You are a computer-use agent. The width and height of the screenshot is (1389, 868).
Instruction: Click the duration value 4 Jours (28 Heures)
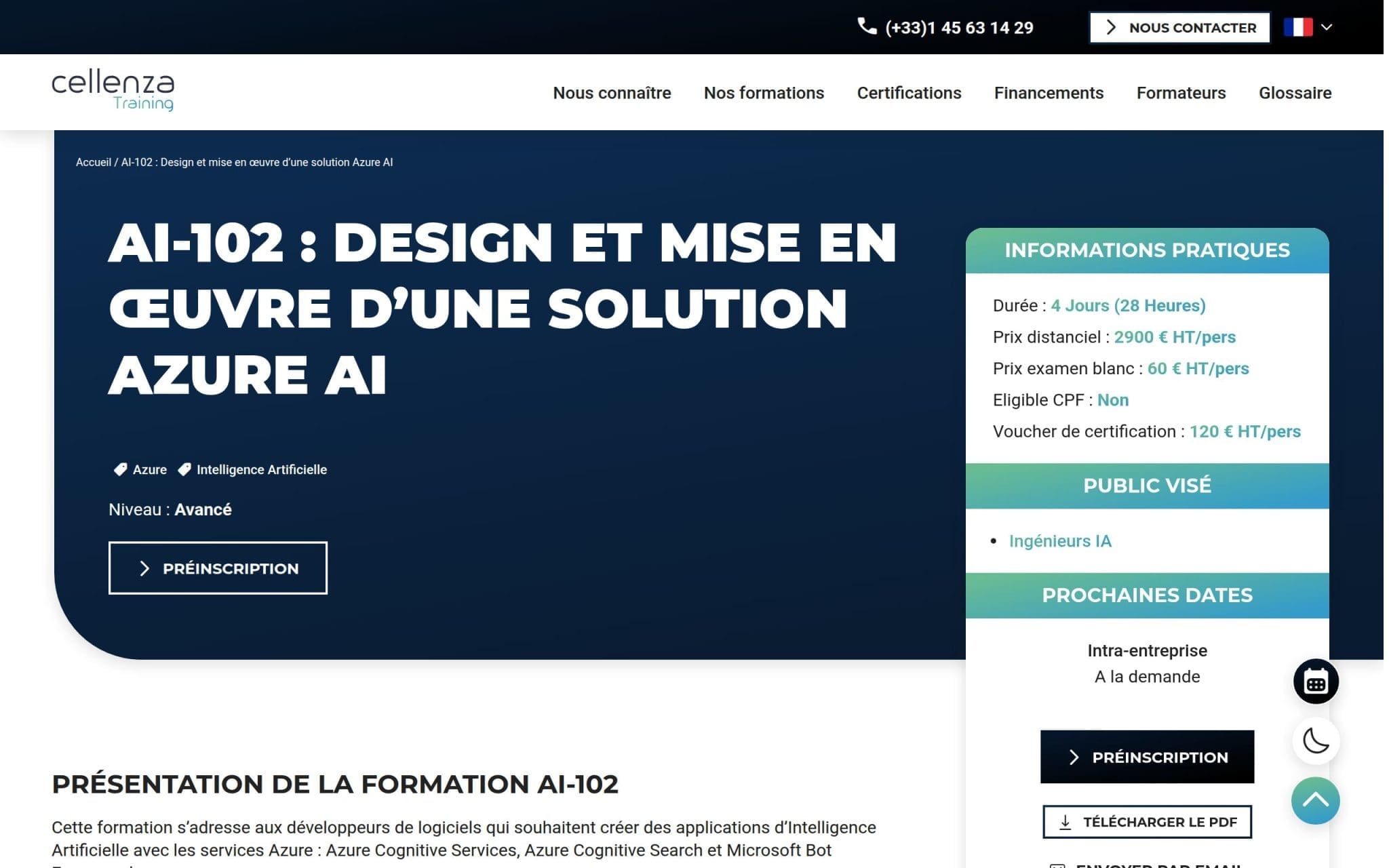[x=1128, y=306]
